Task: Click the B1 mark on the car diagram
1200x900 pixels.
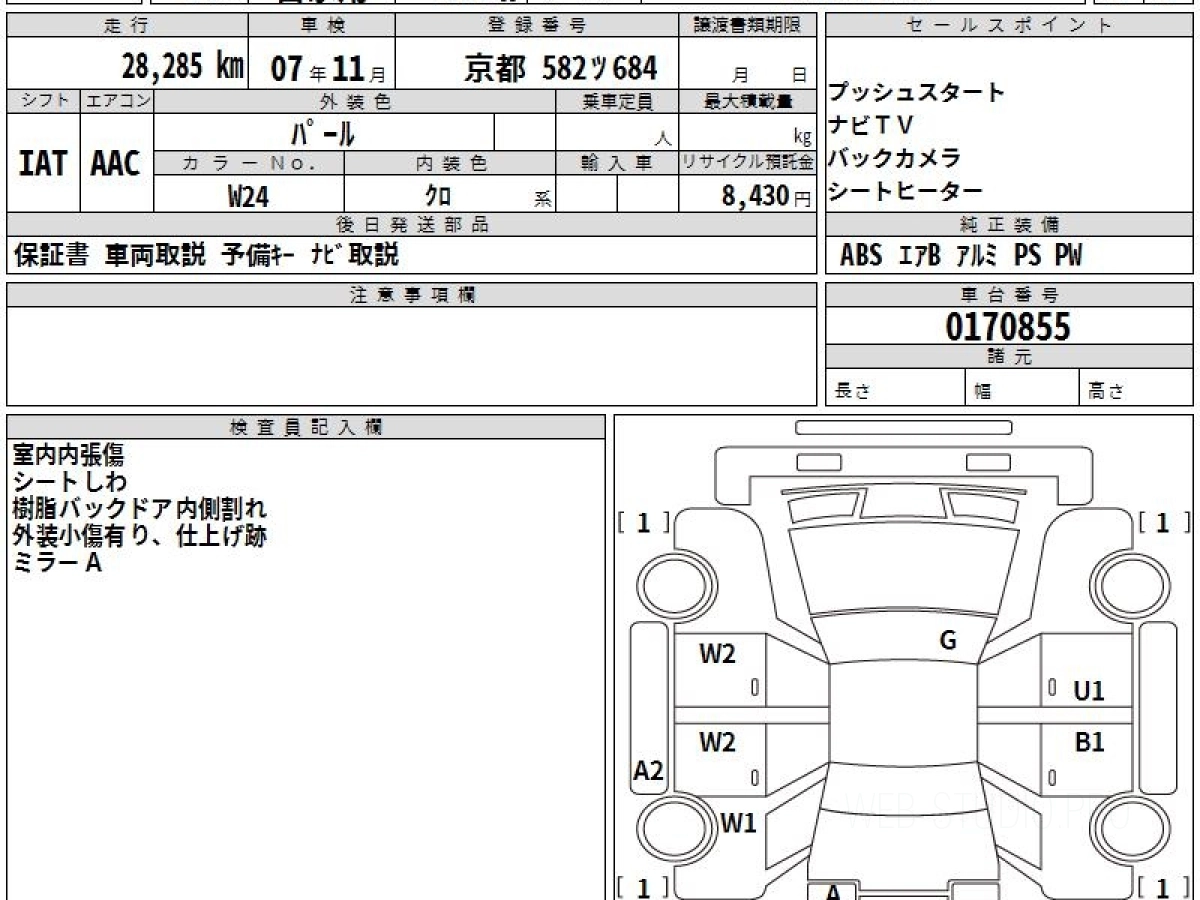Action: [x=1089, y=742]
